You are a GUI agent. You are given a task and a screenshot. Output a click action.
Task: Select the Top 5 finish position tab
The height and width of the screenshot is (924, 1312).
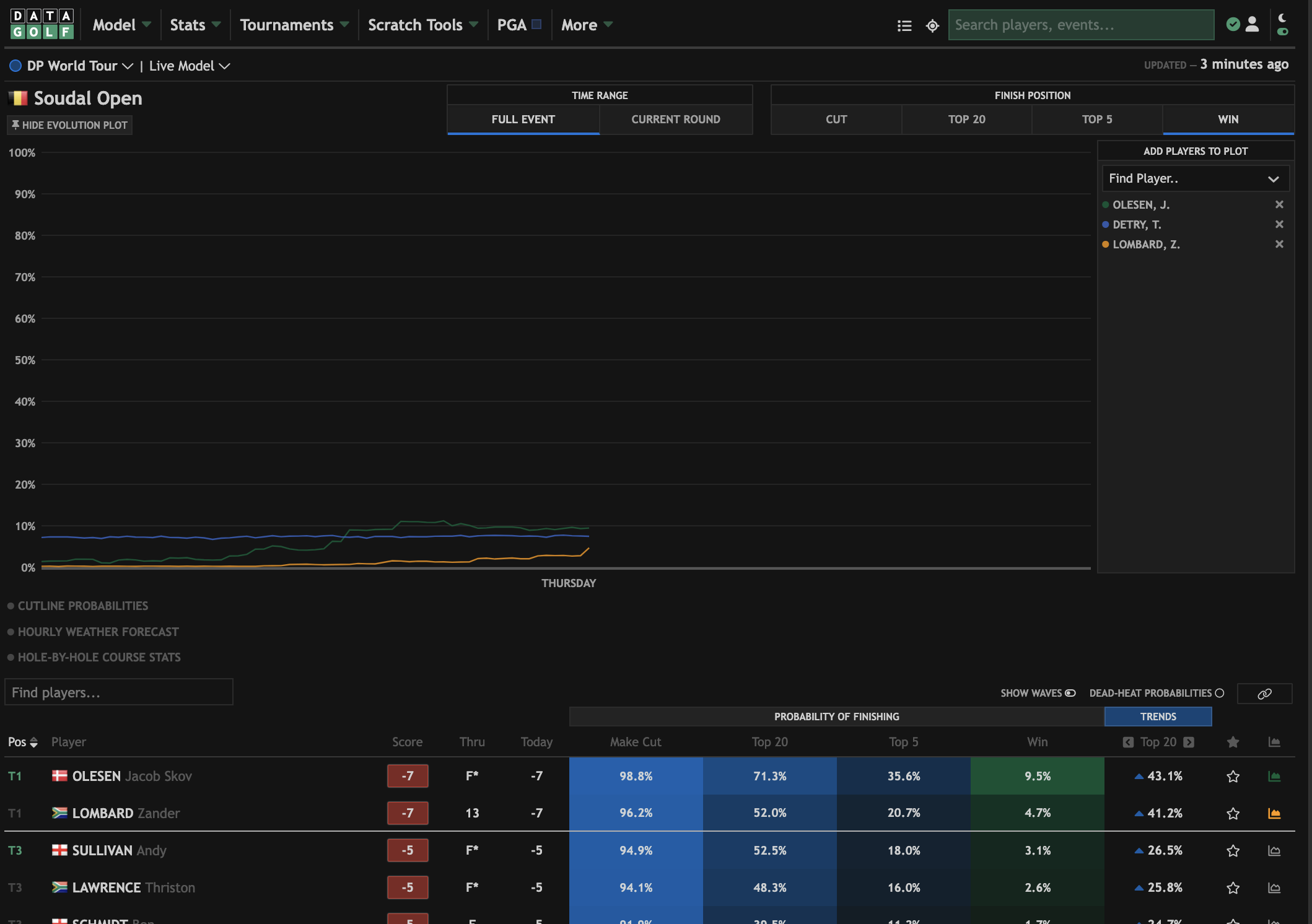coord(1097,120)
